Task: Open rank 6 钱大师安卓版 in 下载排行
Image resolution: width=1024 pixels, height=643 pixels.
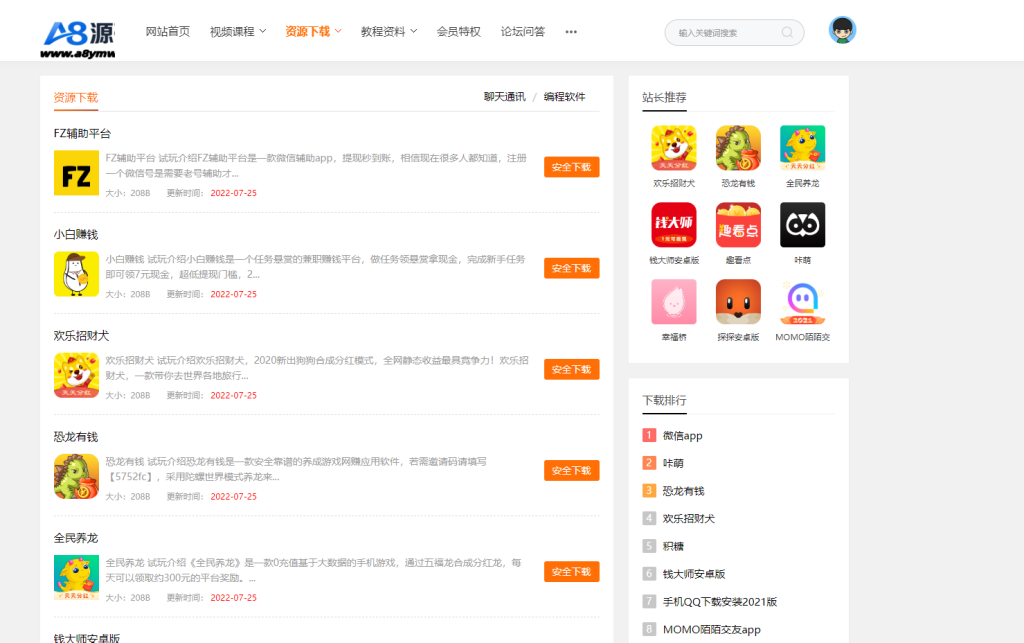Action: [694, 574]
